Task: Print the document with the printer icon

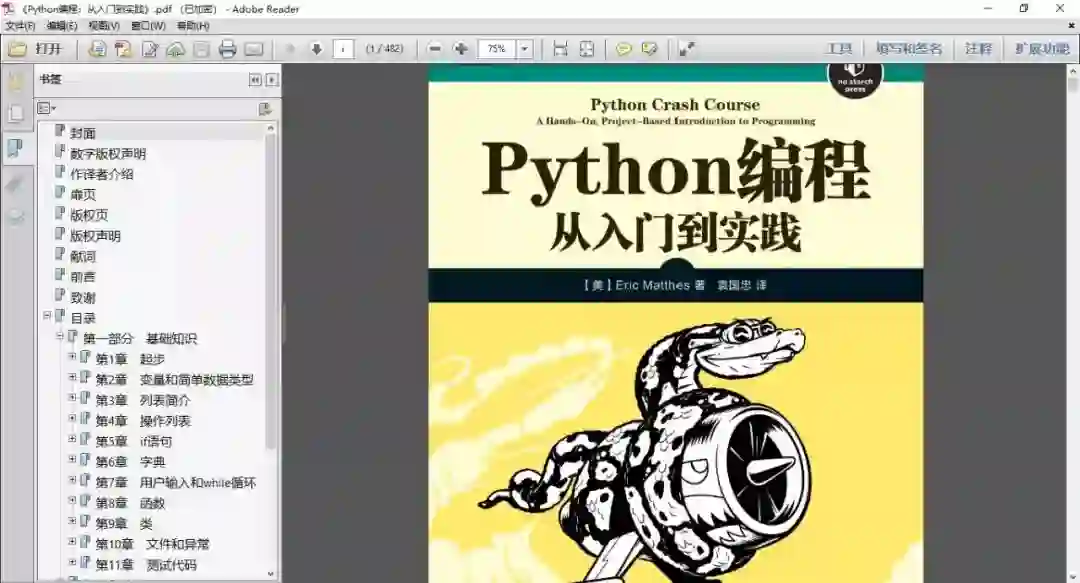Action: [x=227, y=49]
